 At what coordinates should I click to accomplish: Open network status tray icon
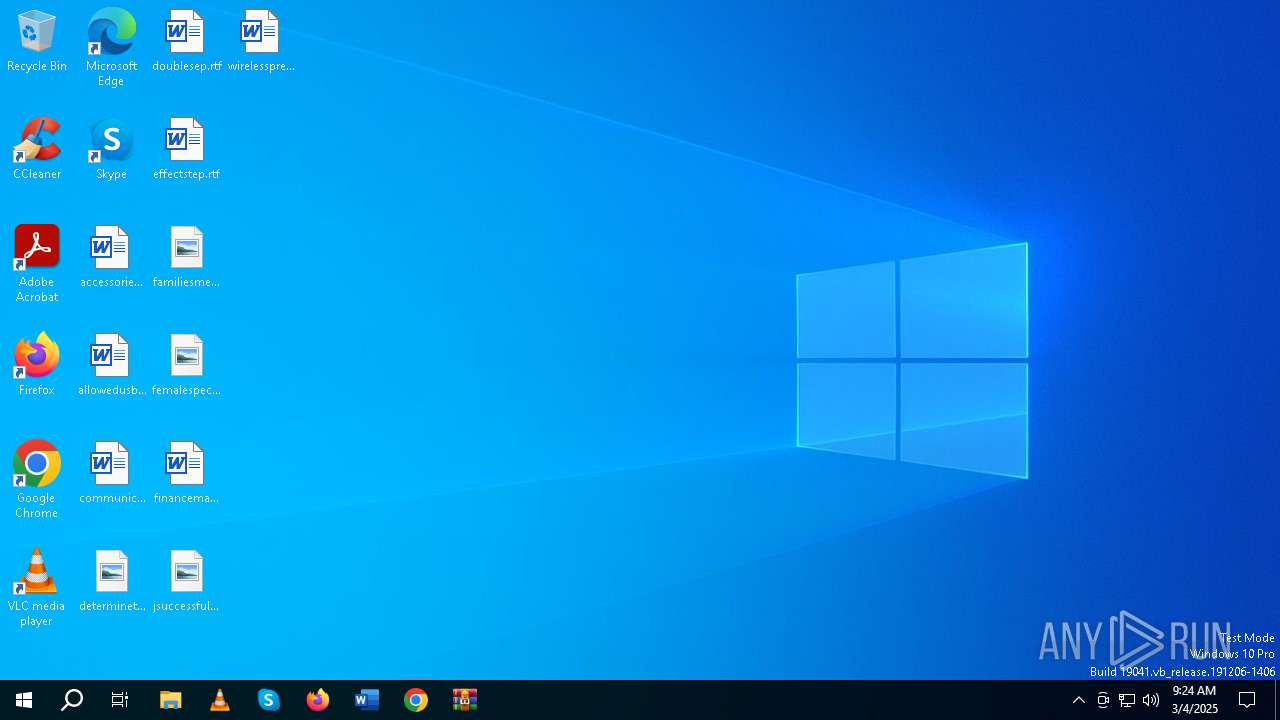pos(1127,700)
